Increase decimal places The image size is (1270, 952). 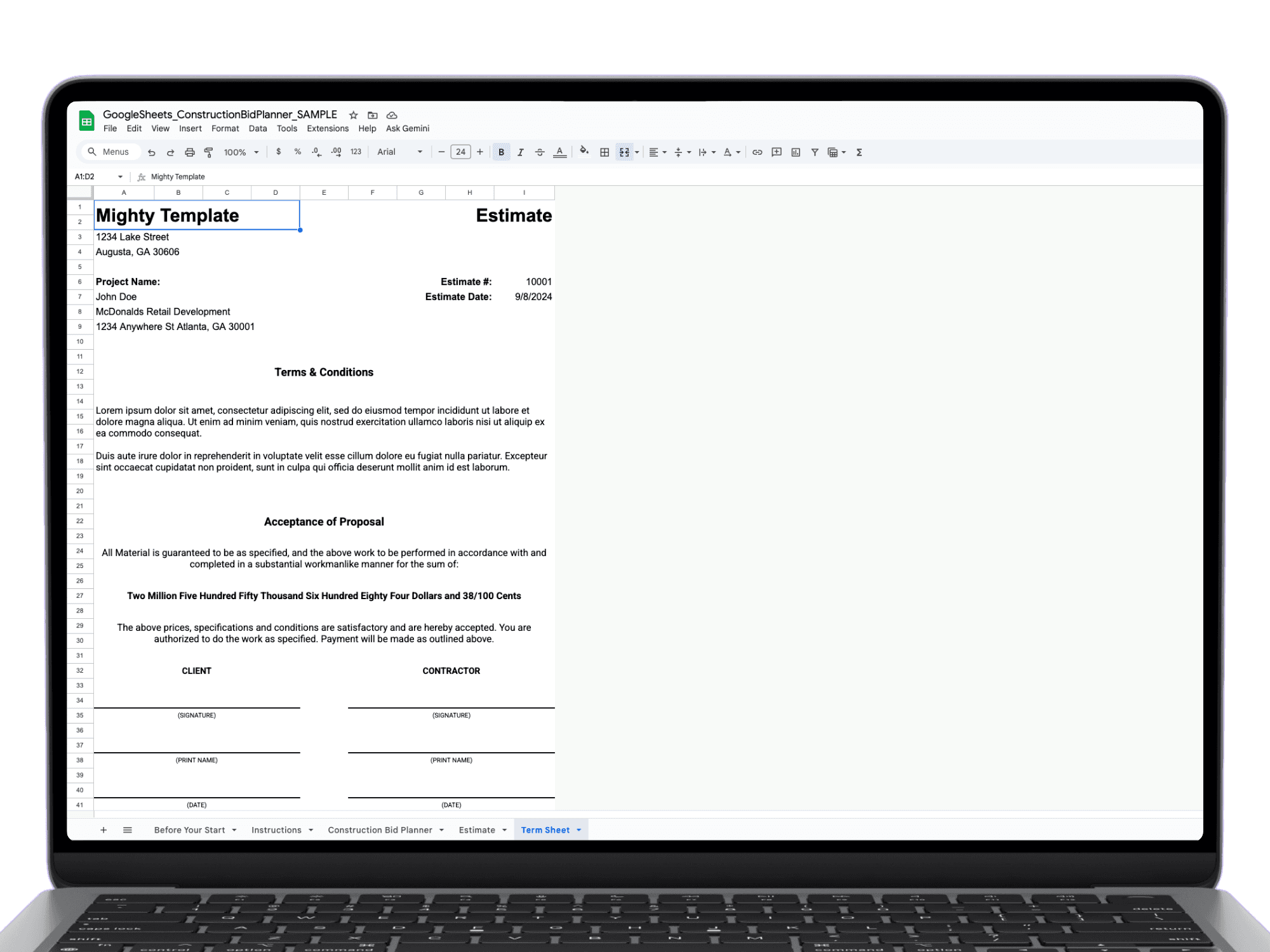(336, 152)
